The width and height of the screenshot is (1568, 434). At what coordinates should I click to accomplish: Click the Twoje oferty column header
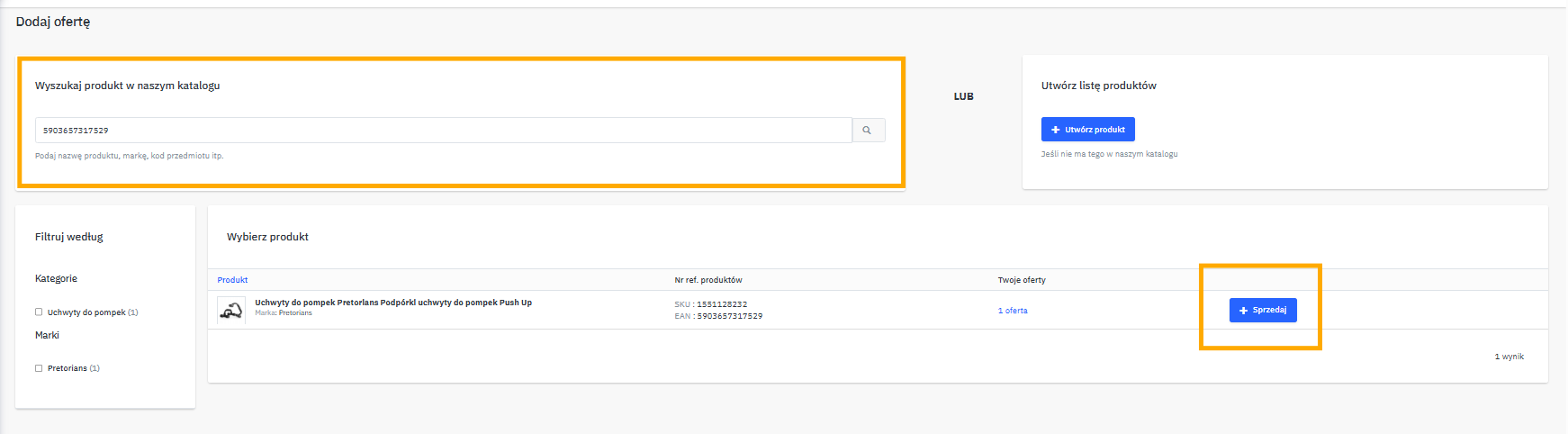[x=1022, y=280]
